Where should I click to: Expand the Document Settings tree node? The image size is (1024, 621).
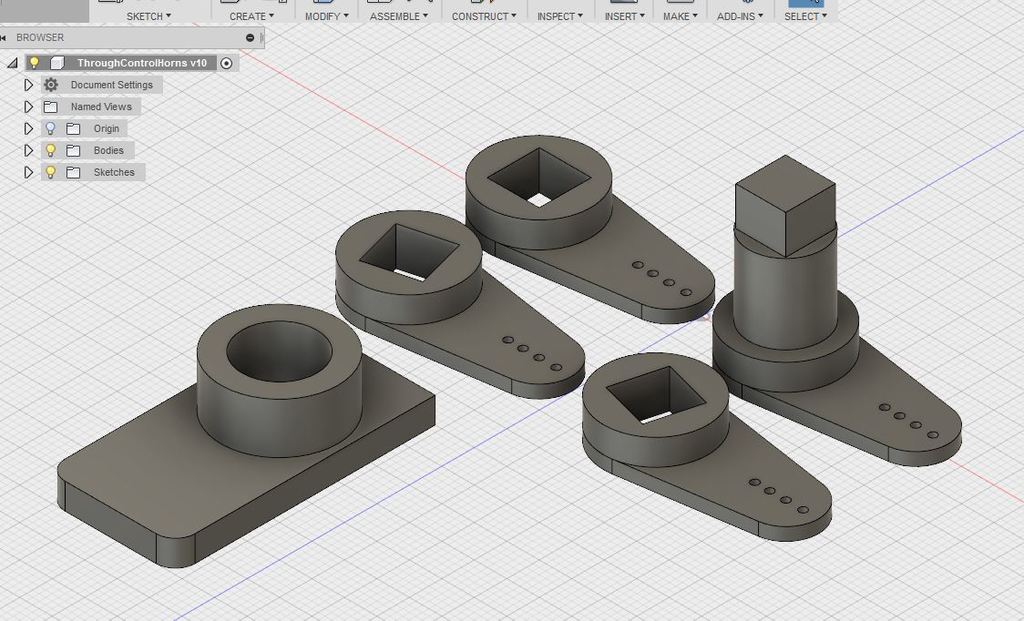(x=29, y=85)
